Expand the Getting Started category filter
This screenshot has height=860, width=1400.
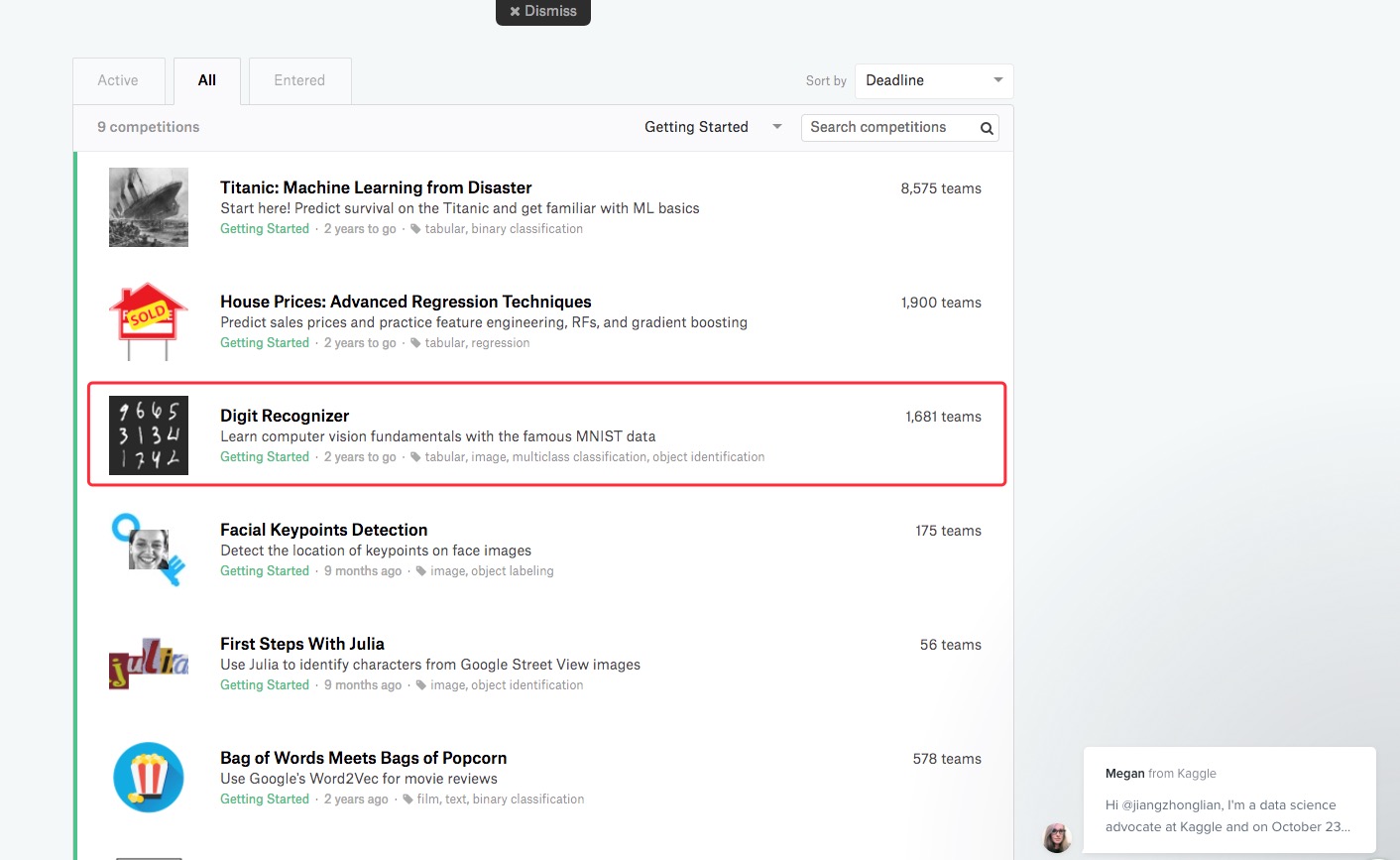click(x=712, y=127)
